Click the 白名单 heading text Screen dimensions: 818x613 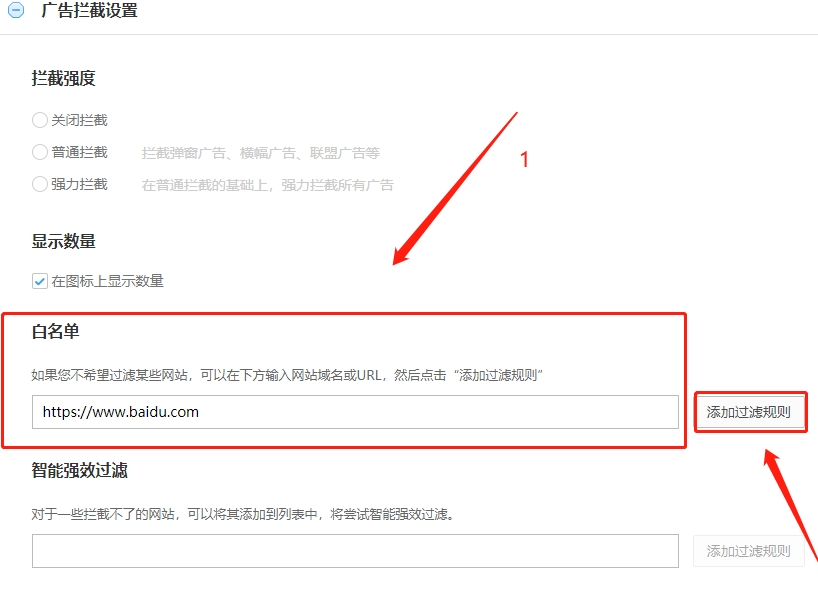(x=55, y=332)
